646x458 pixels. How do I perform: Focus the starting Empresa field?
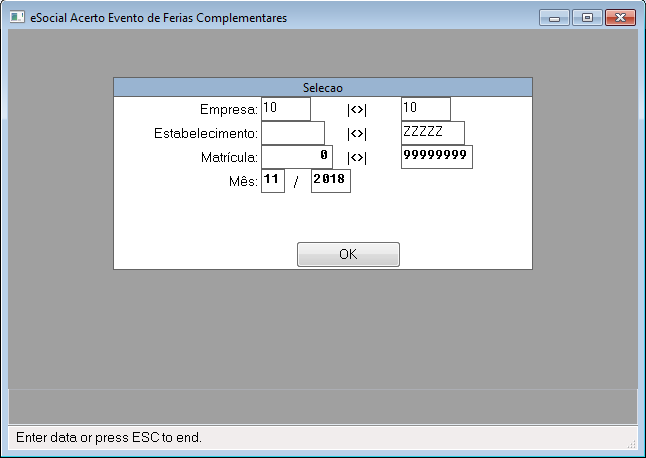pos(286,109)
